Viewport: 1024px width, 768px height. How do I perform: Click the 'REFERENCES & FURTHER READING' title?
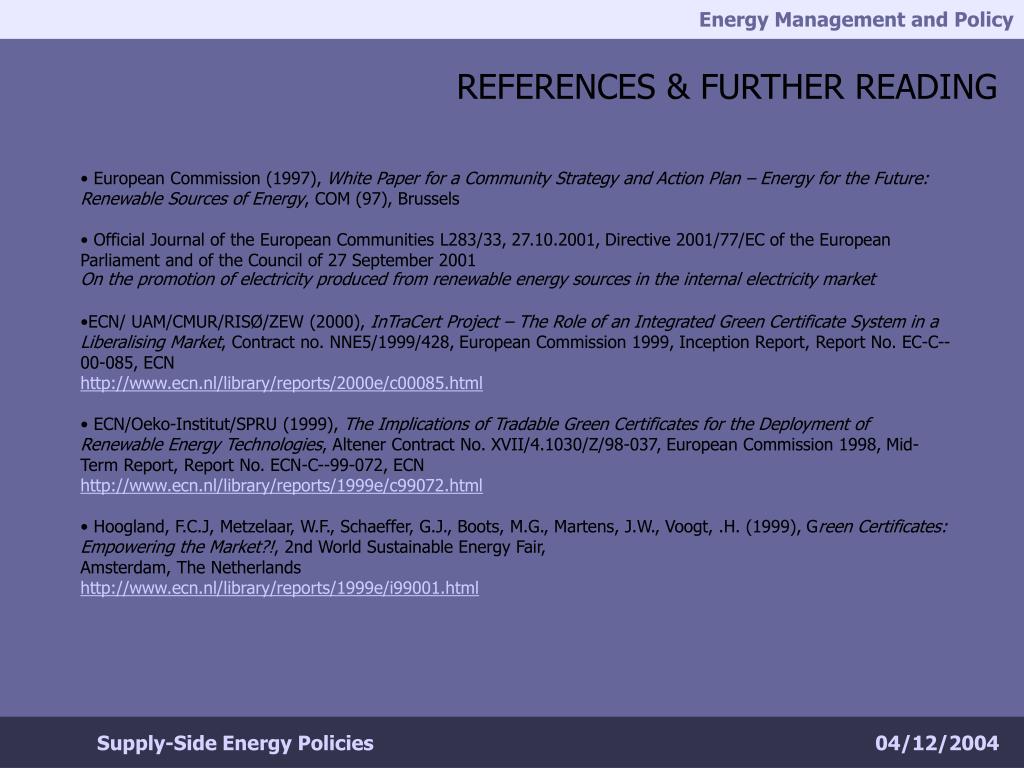point(726,87)
